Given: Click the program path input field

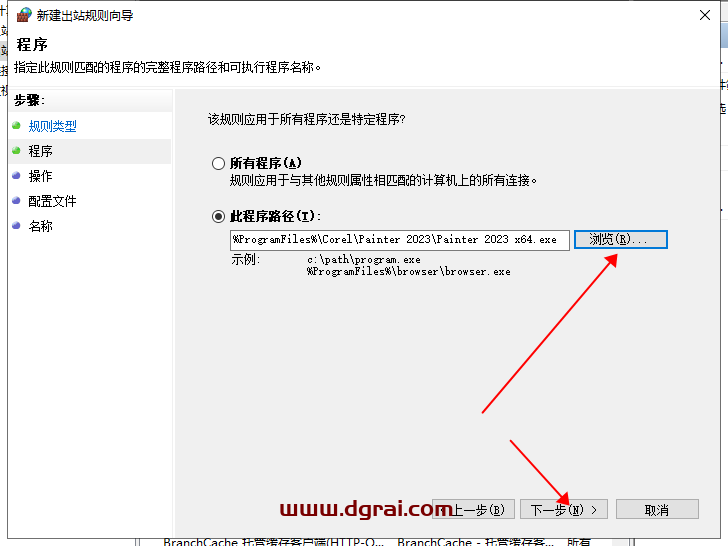Looking at the screenshot, I should pos(400,240).
